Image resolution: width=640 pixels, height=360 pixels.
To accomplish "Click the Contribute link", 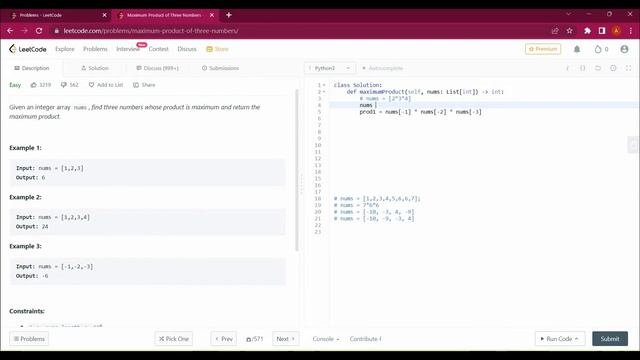I will 365,339.
